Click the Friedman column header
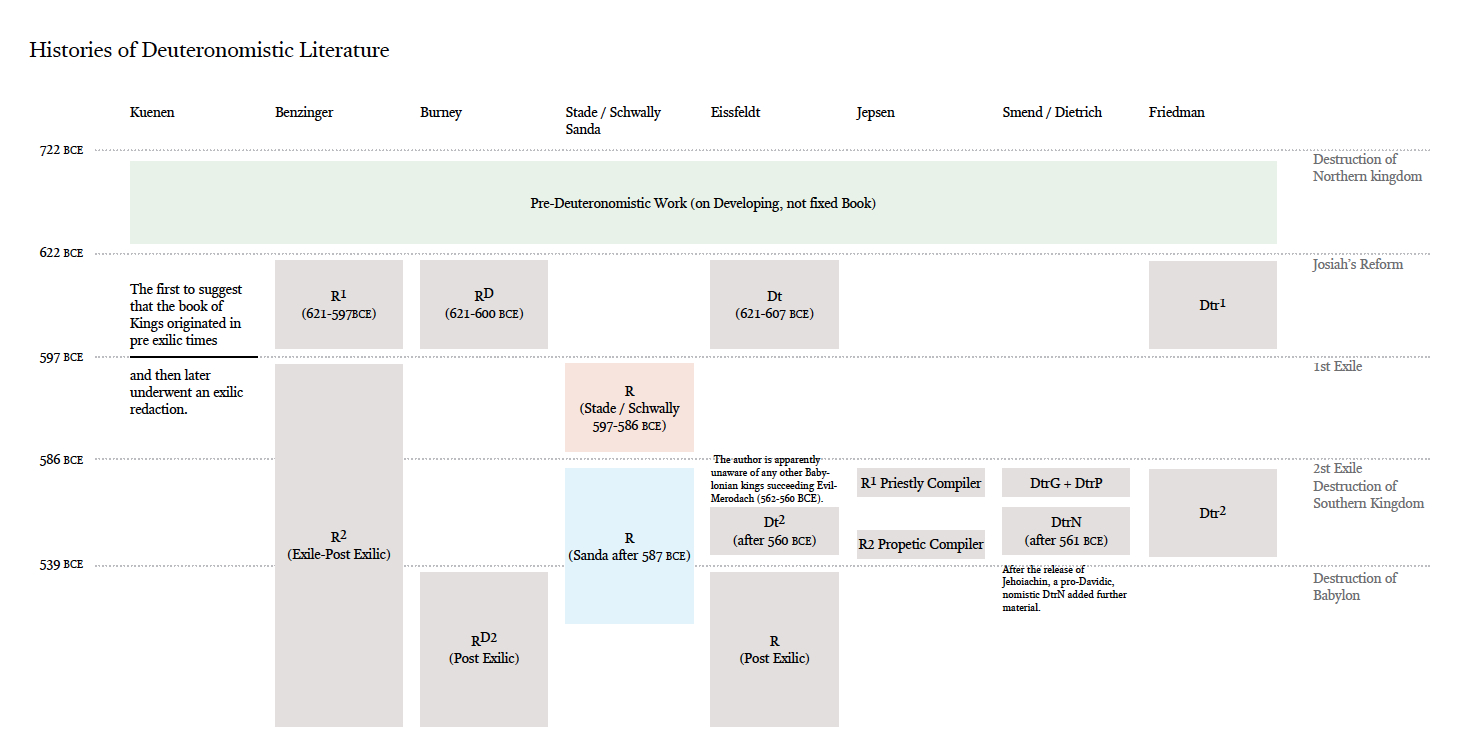1457x754 pixels. (1176, 112)
